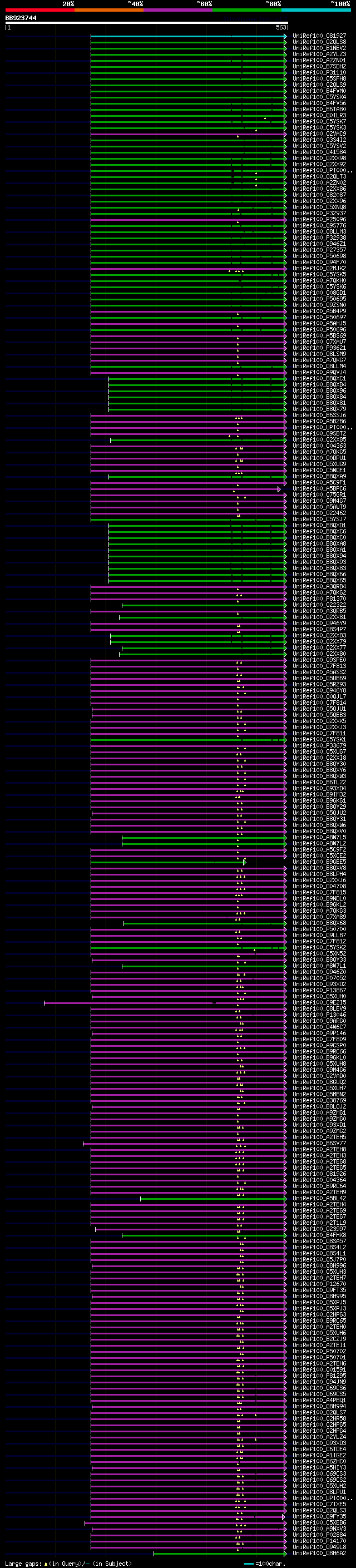Click hit label UniRef100_A9P146
This screenshot has width=356, height=1568.
pyautogui.click(x=319, y=1033)
